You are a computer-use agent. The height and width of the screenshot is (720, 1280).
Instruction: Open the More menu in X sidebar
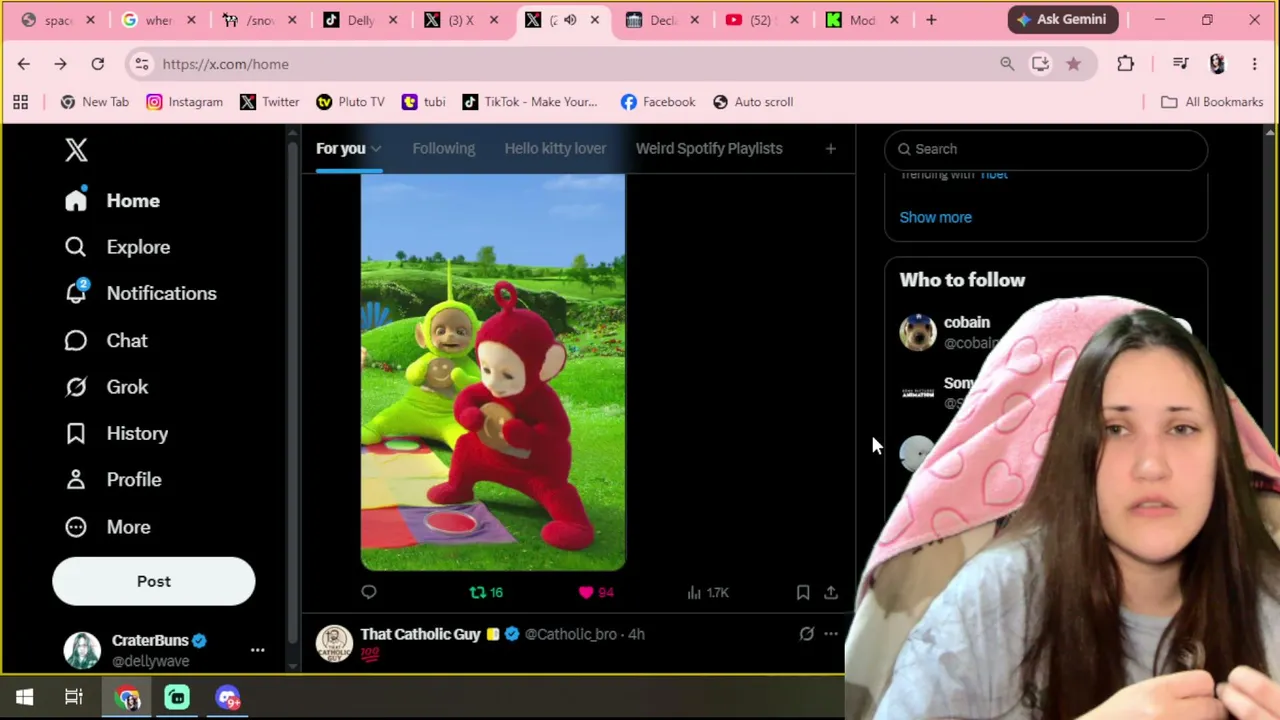(x=107, y=527)
